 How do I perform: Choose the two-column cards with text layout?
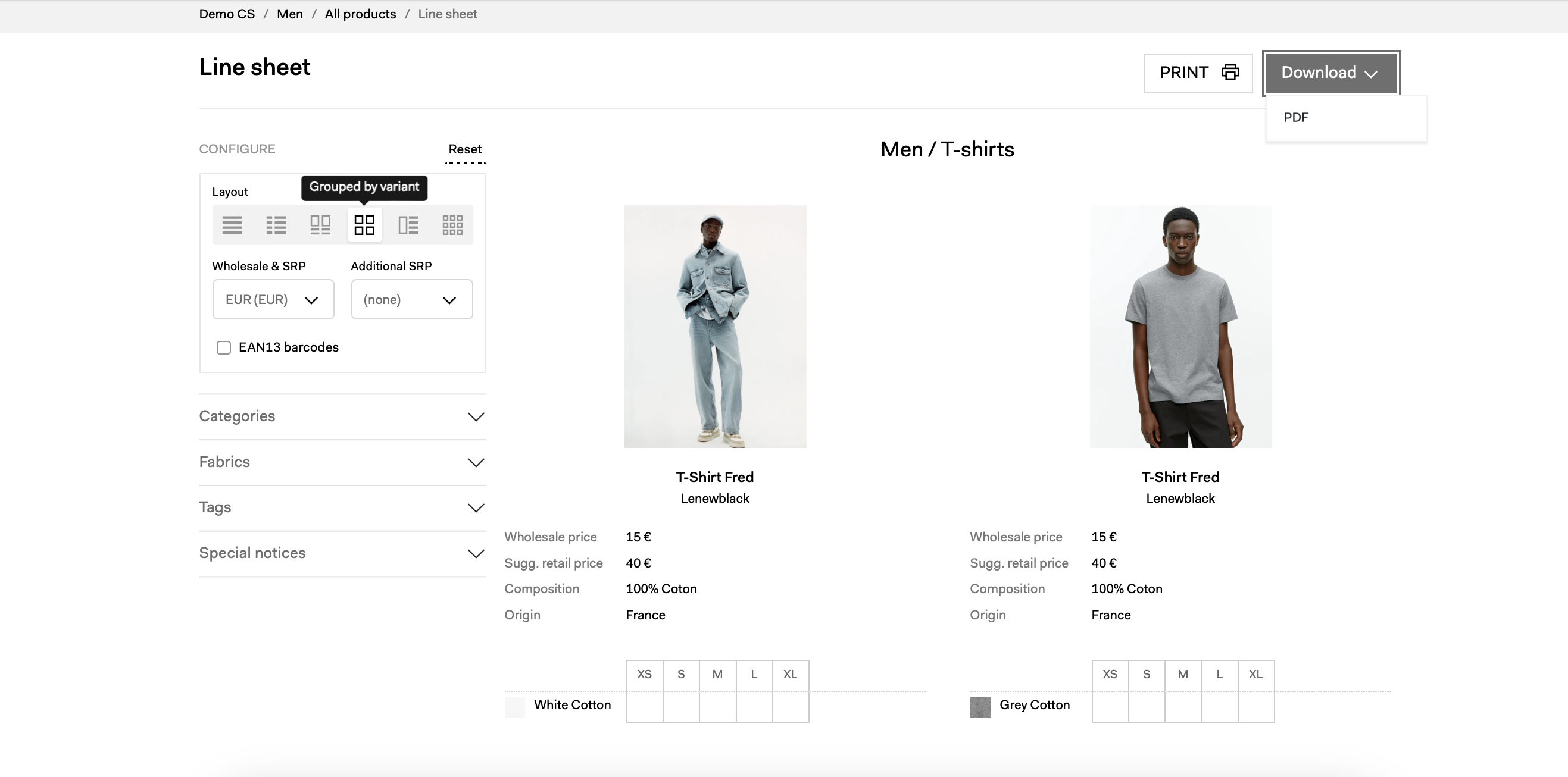click(320, 225)
